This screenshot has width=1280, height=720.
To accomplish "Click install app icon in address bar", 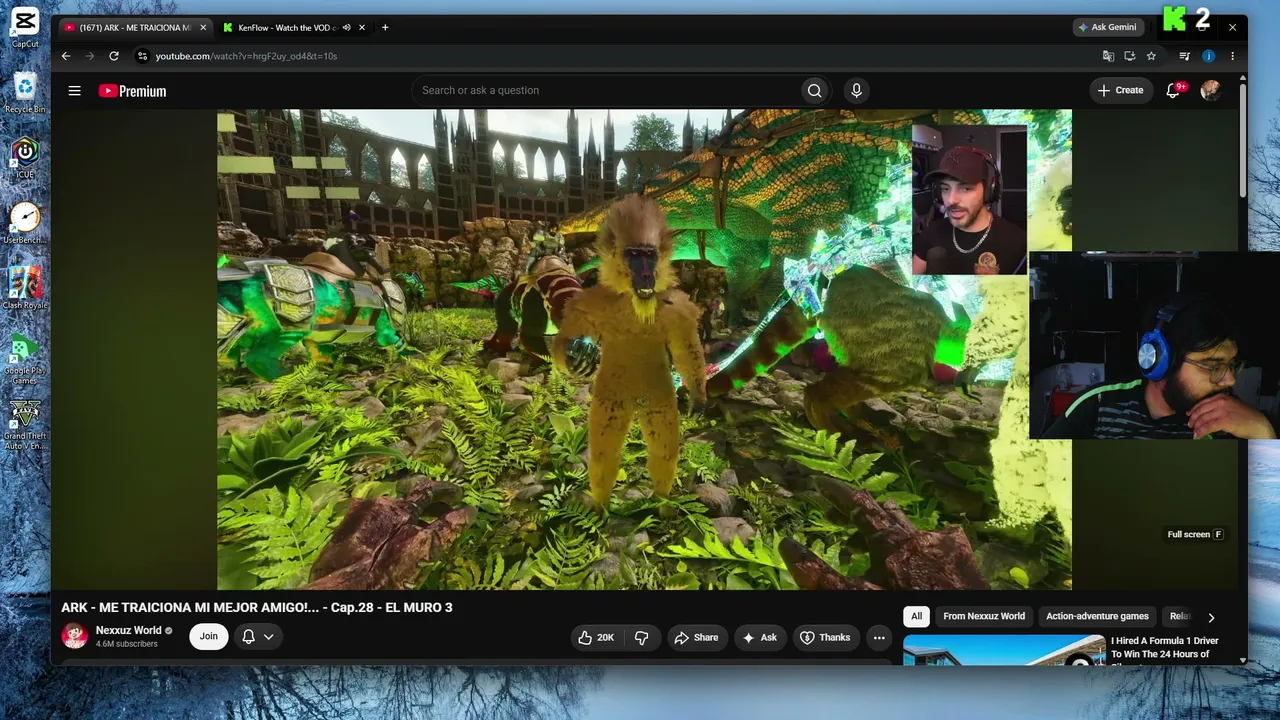I will [x=1130, y=56].
